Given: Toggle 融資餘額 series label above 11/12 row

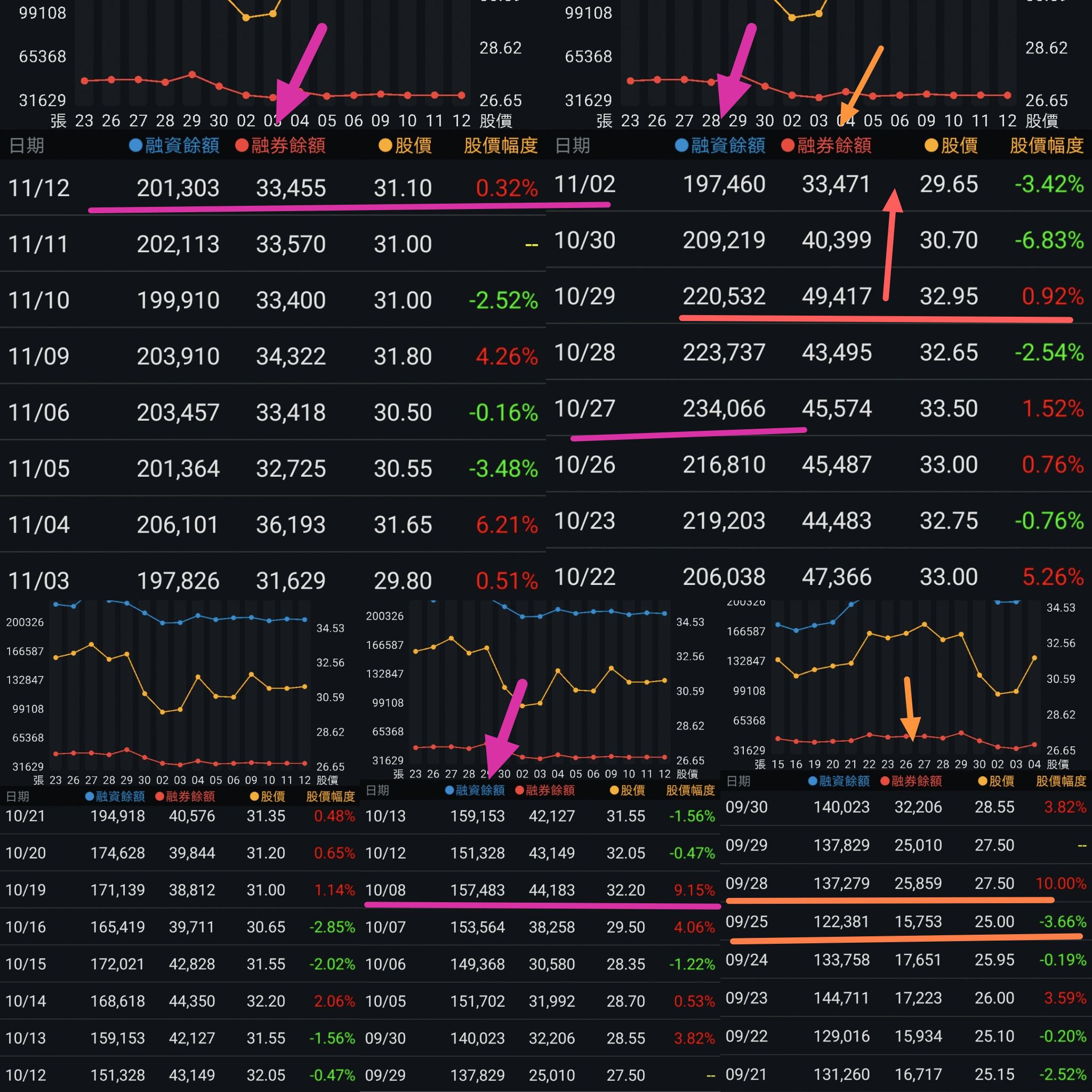Looking at the screenshot, I should (182, 146).
